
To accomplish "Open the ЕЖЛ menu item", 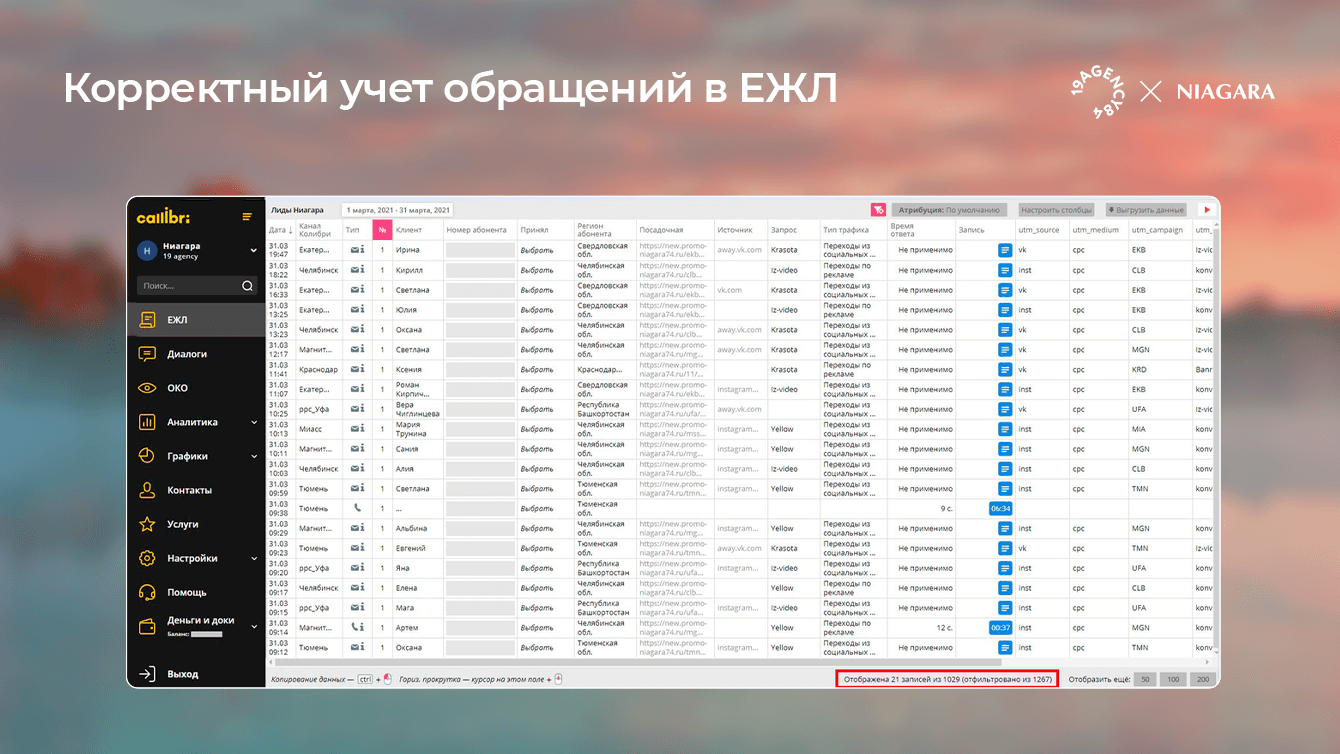I will point(196,320).
